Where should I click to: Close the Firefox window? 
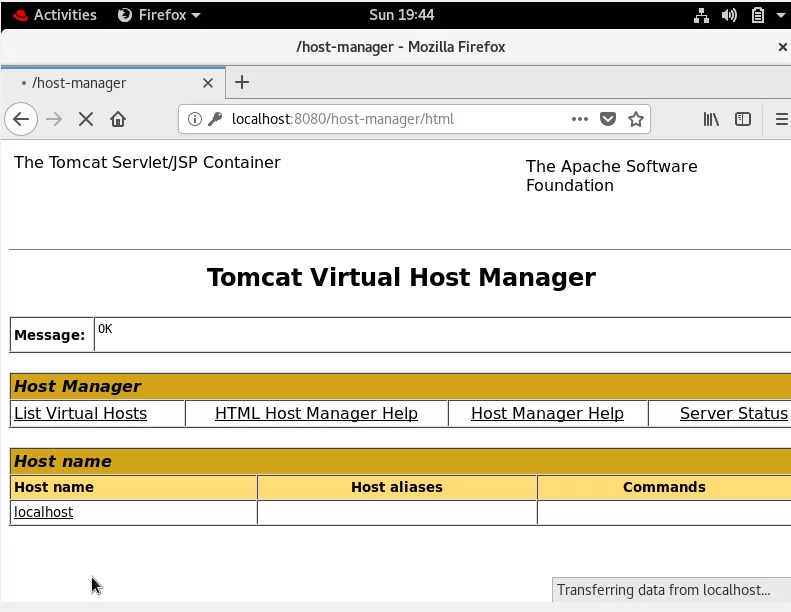(782, 47)
